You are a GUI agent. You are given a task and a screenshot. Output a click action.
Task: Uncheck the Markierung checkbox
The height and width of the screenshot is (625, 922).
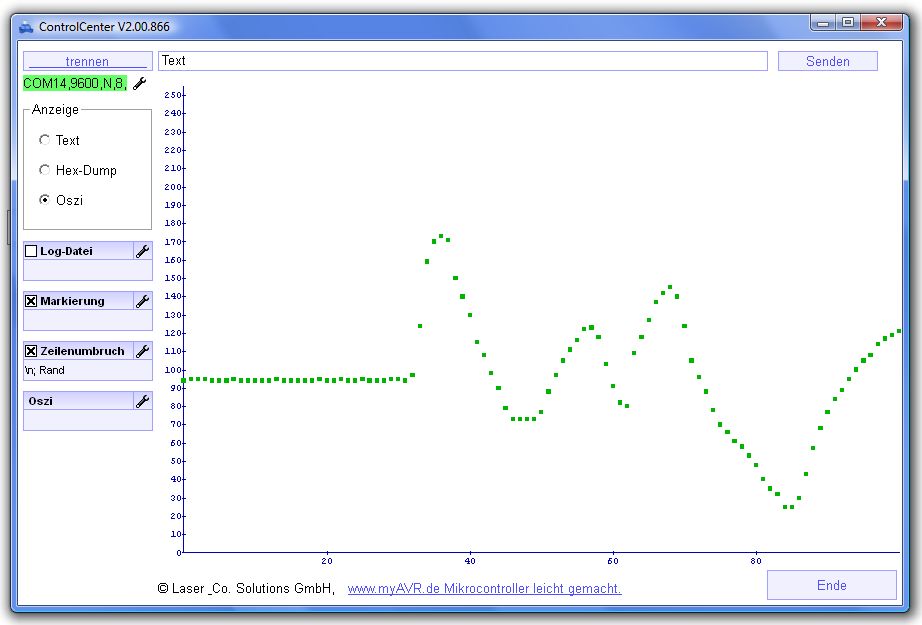point(31,301)
